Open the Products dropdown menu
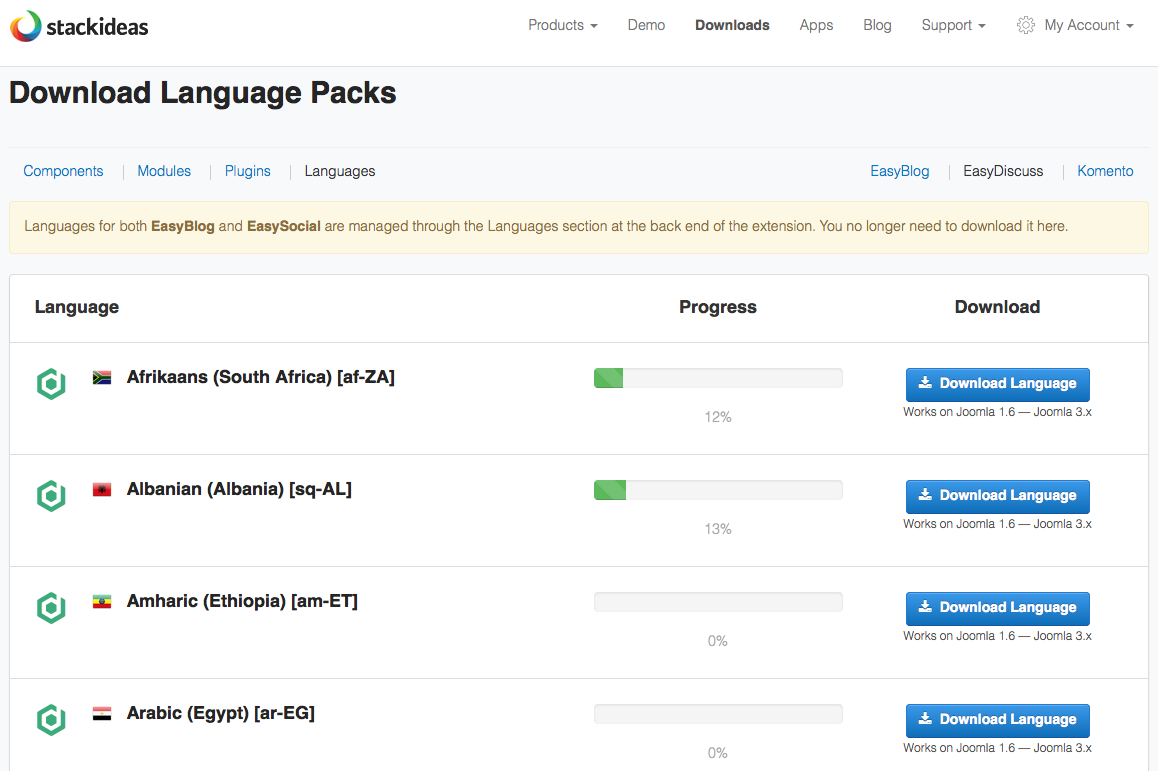This screenshot has height=771, width=1158. [x=563, y=25]
